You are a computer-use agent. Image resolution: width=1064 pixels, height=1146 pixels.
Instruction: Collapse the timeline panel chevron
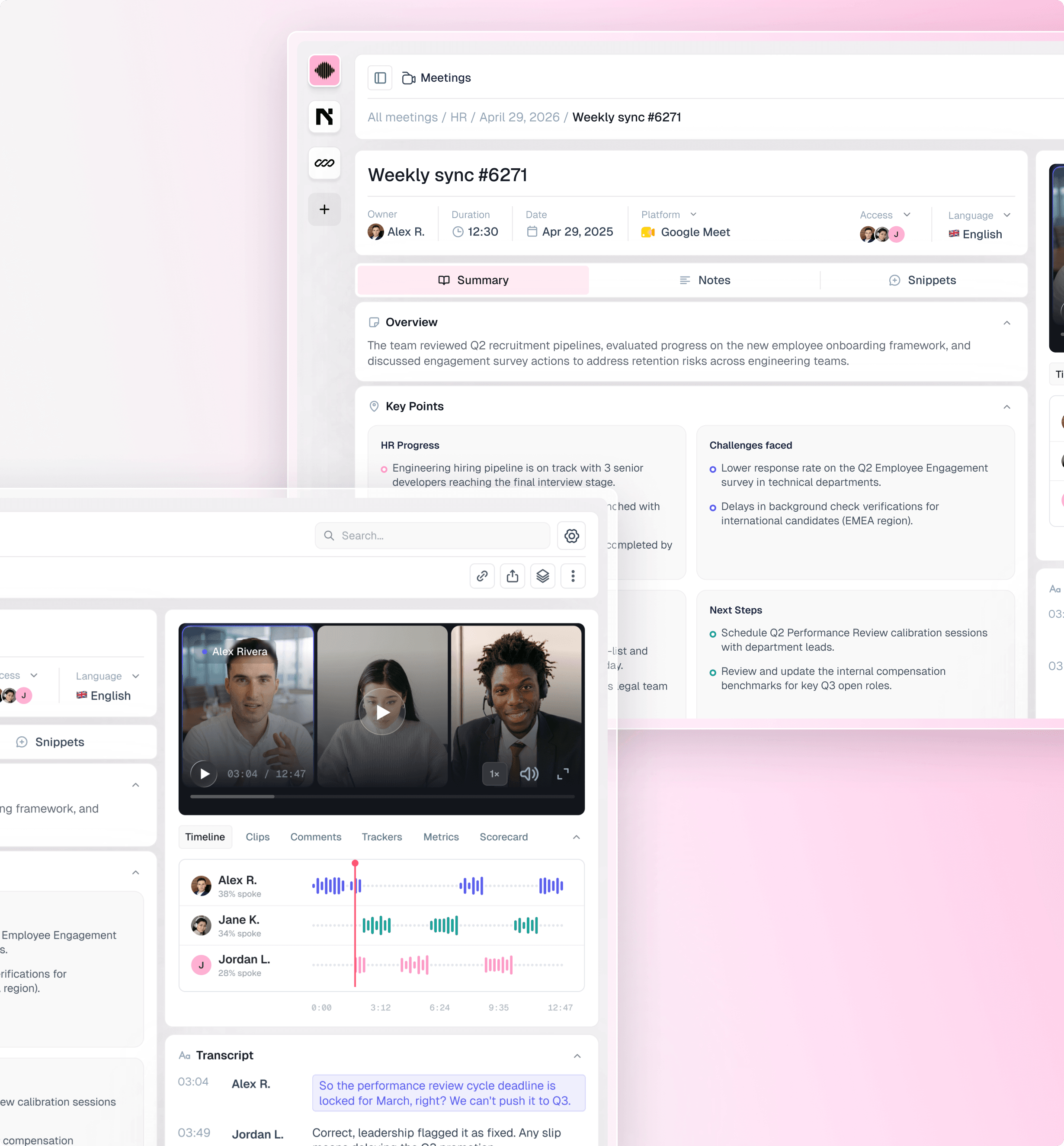click(x=576, y=837)
